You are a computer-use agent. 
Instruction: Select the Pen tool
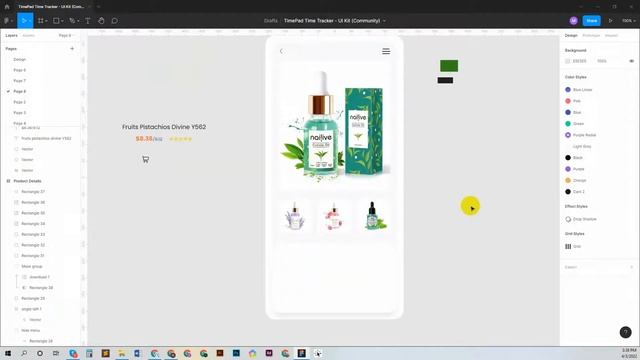tap(72, 20)
